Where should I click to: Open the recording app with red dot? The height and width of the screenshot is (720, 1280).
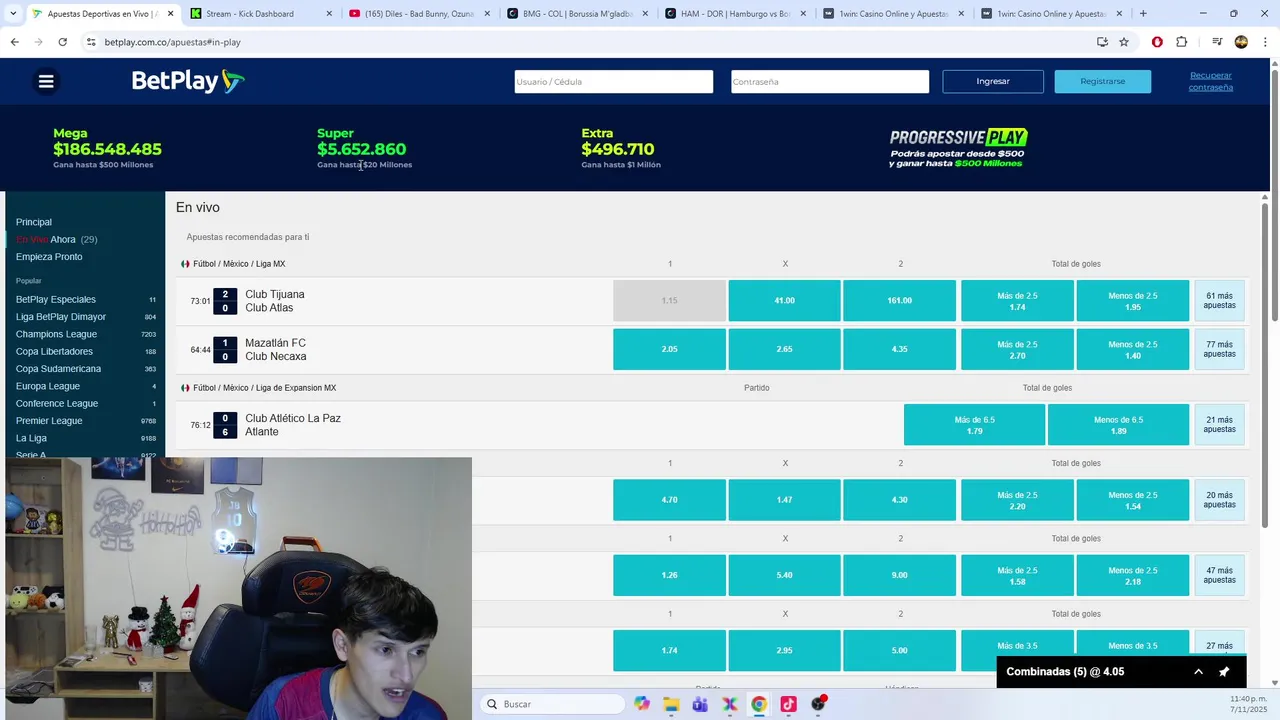(x=819, y=704)
